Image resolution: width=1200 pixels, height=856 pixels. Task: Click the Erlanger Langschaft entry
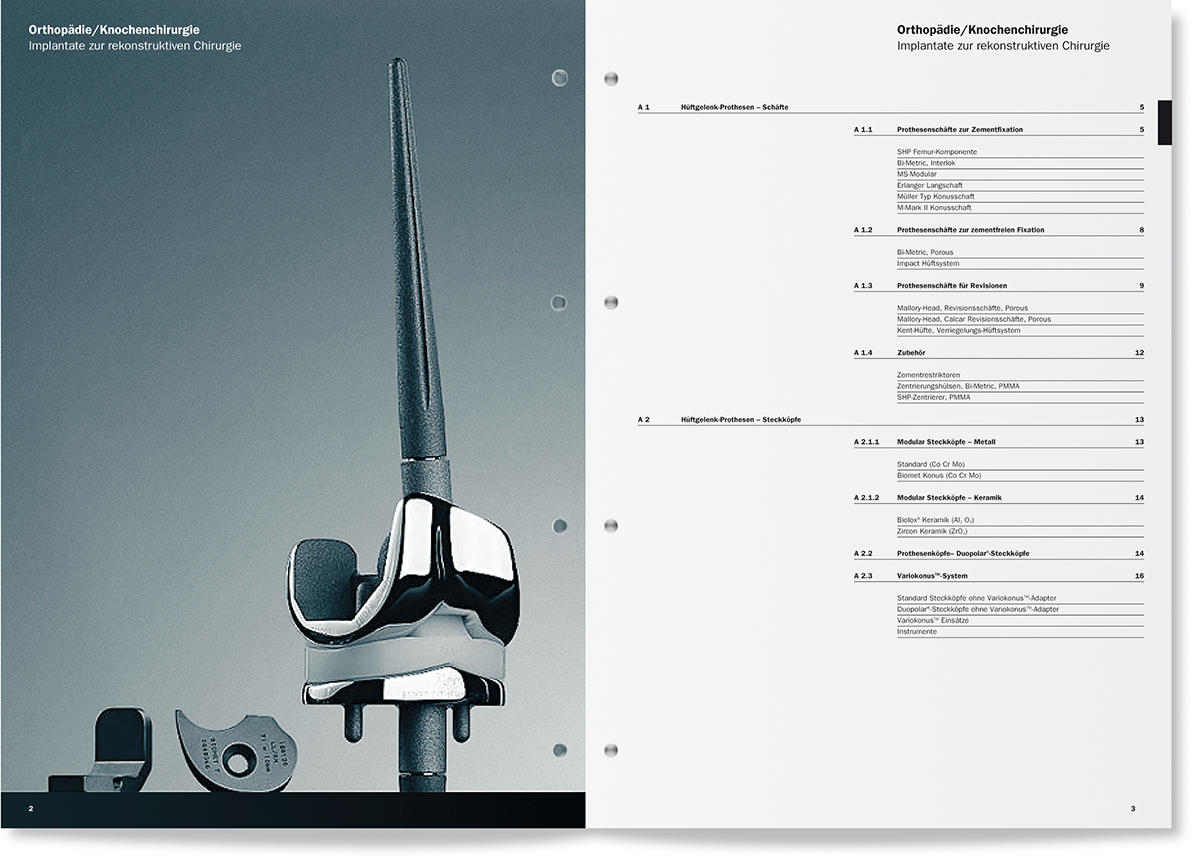pos(930,186)
